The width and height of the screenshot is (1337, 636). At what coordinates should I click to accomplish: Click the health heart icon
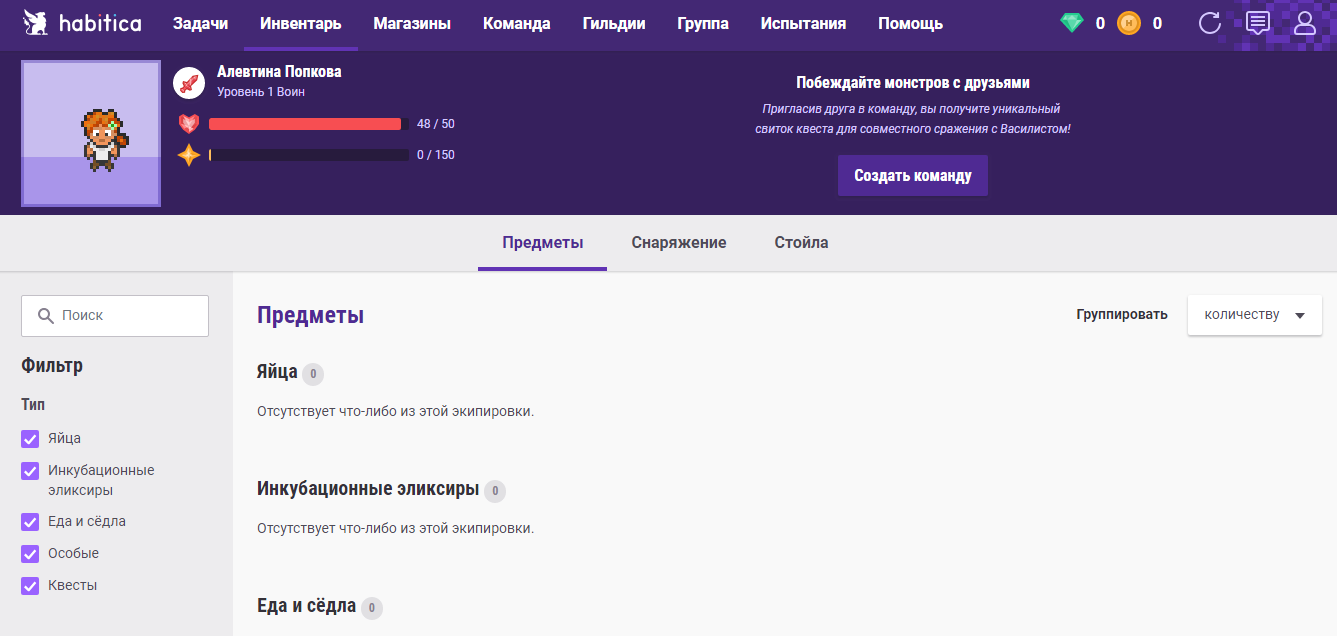click(189, 124)
